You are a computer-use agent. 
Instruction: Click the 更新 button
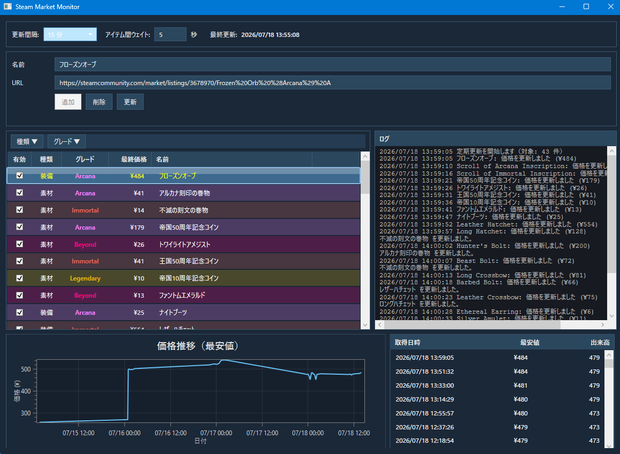tap(130, 102)
